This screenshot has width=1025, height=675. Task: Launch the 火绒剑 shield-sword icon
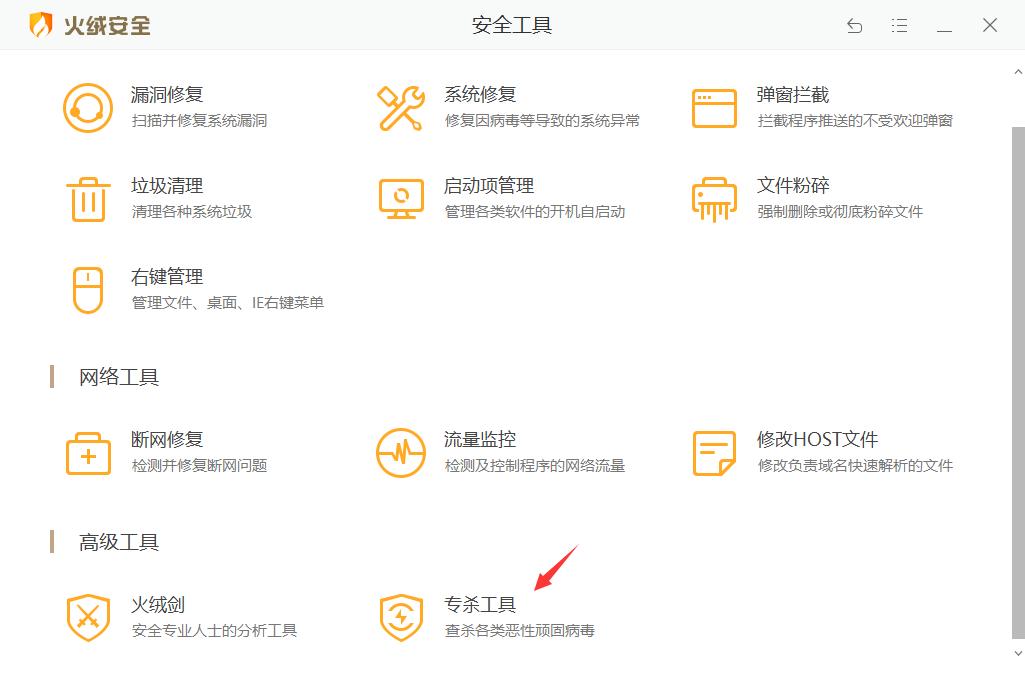click(88, 616)
